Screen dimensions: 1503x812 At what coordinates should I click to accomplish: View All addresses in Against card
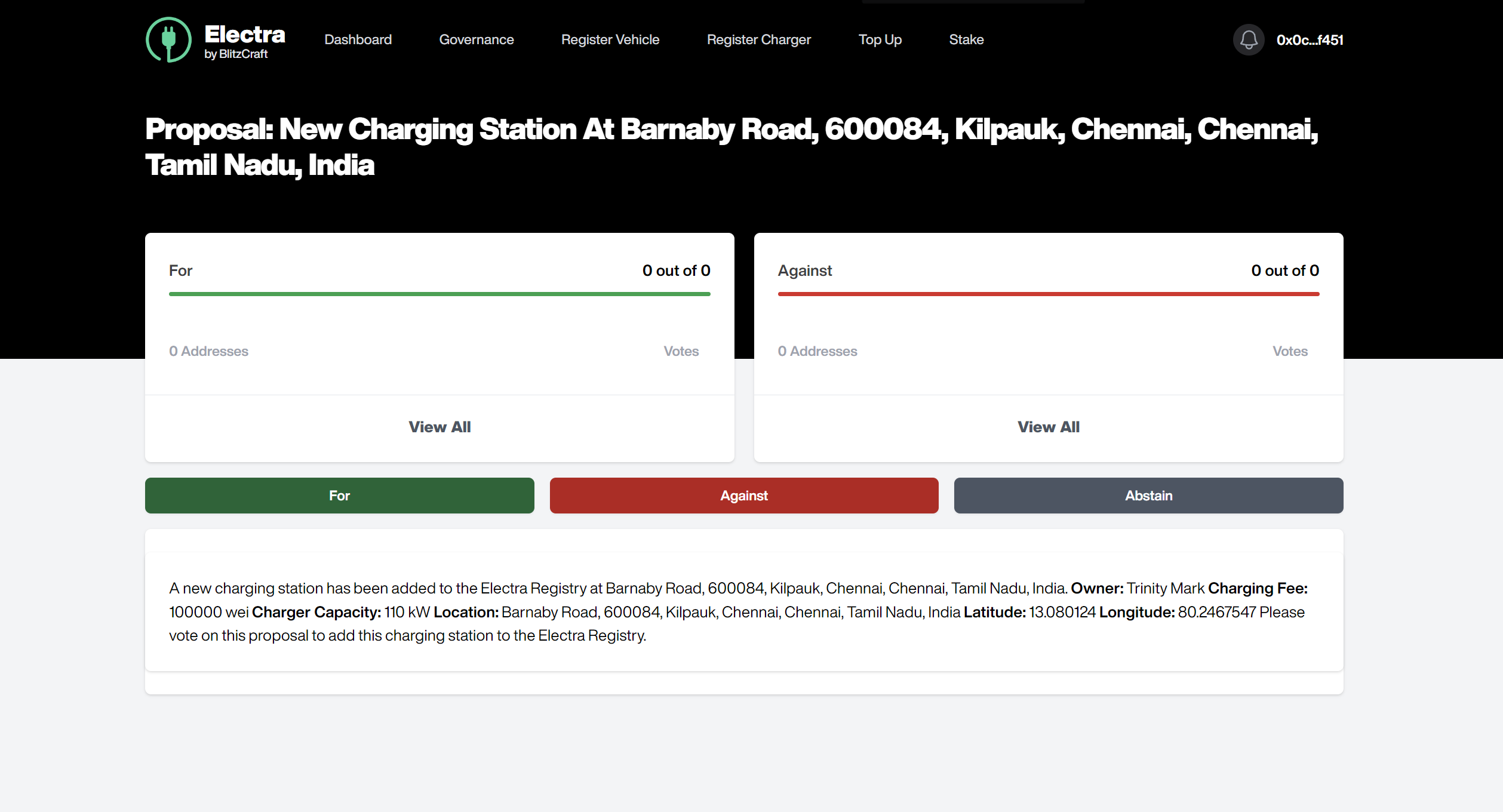[x=1049, y=427]
